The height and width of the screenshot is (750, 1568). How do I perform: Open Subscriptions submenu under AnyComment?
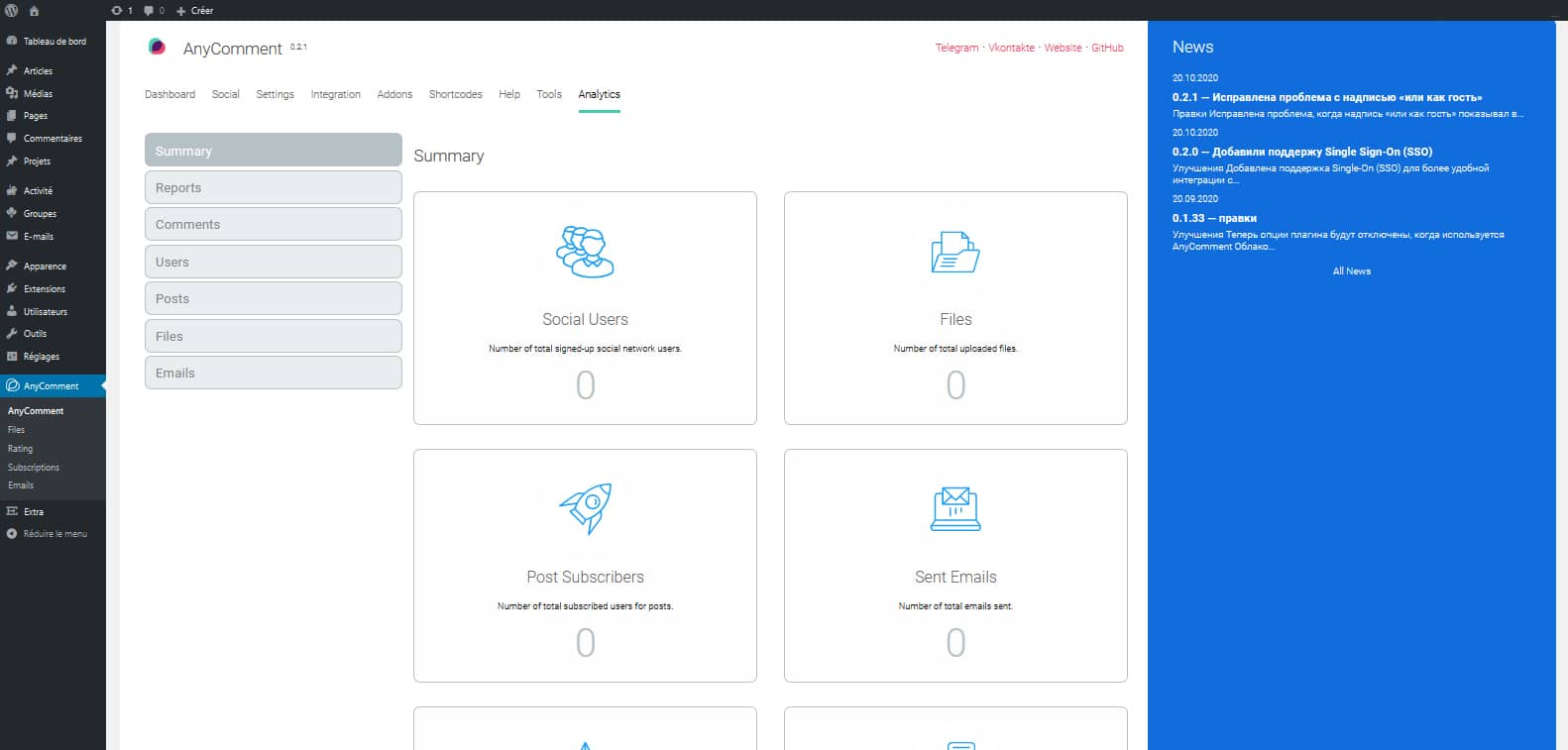[34, 468]
